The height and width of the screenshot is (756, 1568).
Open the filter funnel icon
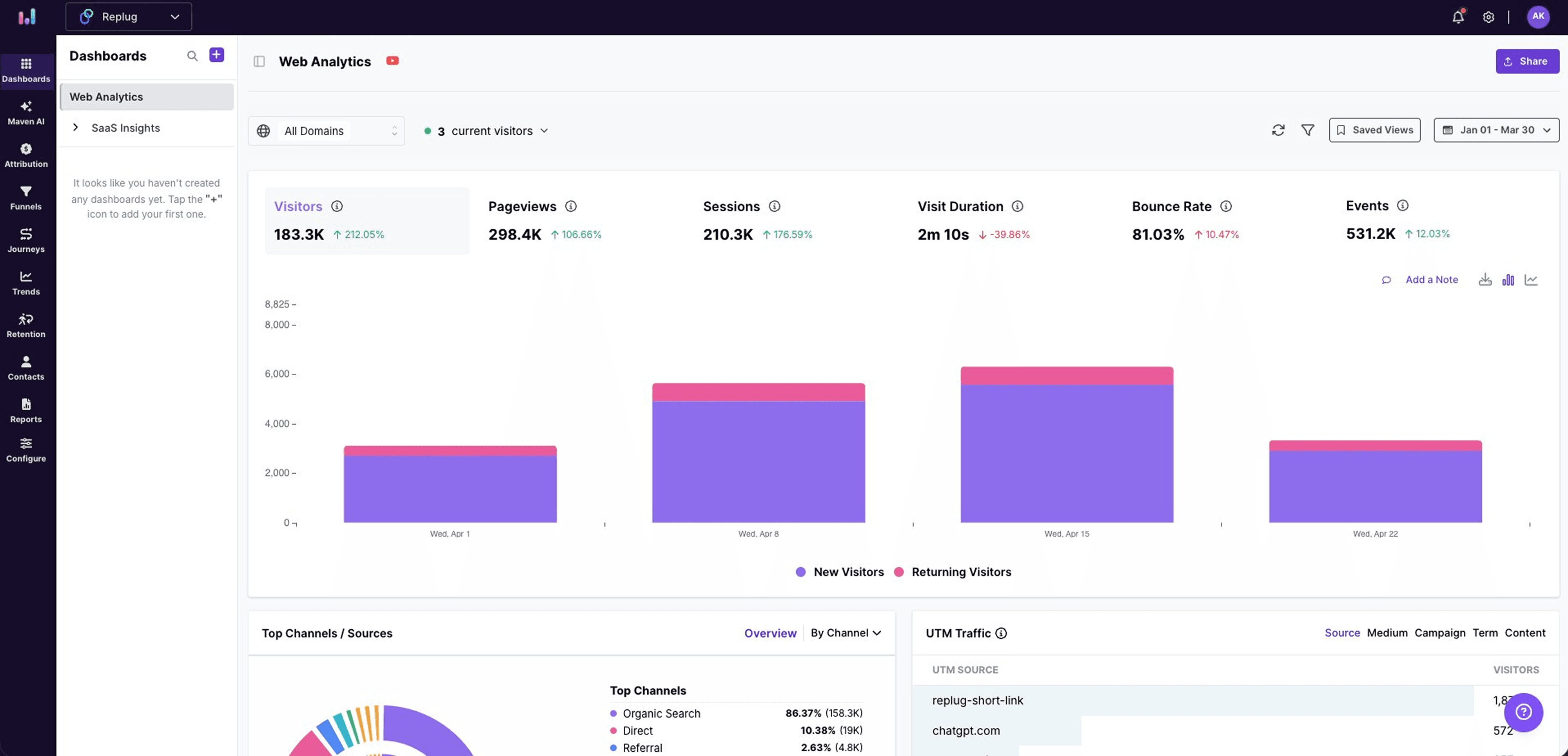coord(1307,130)
